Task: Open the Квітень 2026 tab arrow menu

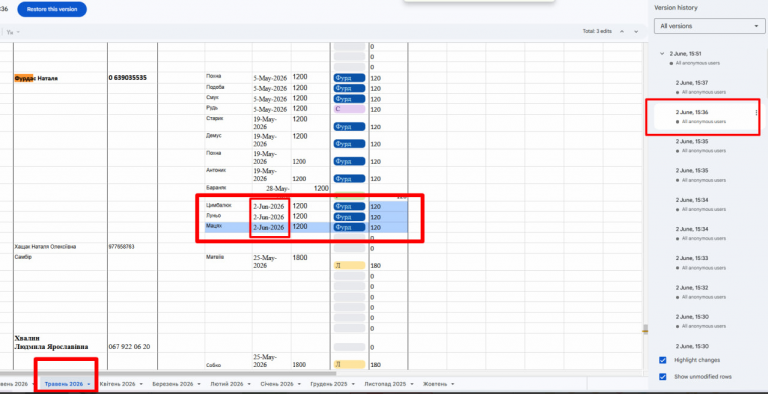Action: tap(141, 384)
